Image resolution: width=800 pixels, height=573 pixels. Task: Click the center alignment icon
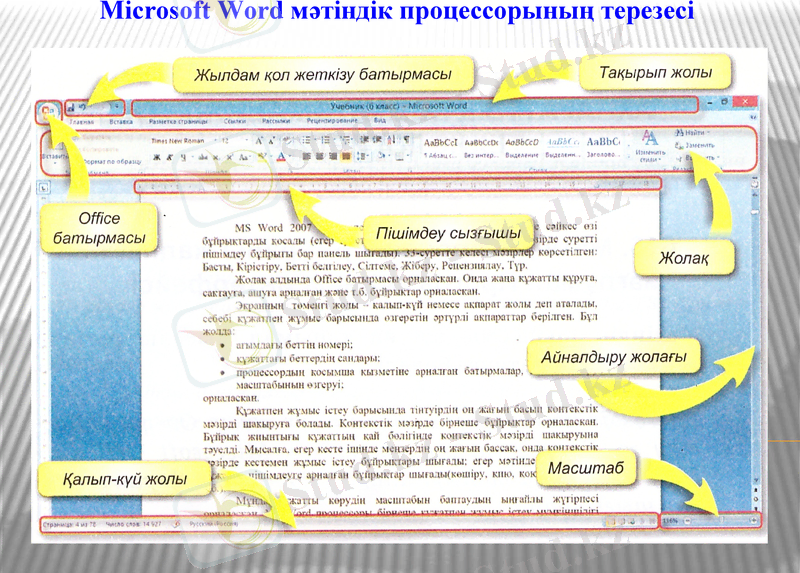pos(320,156)
